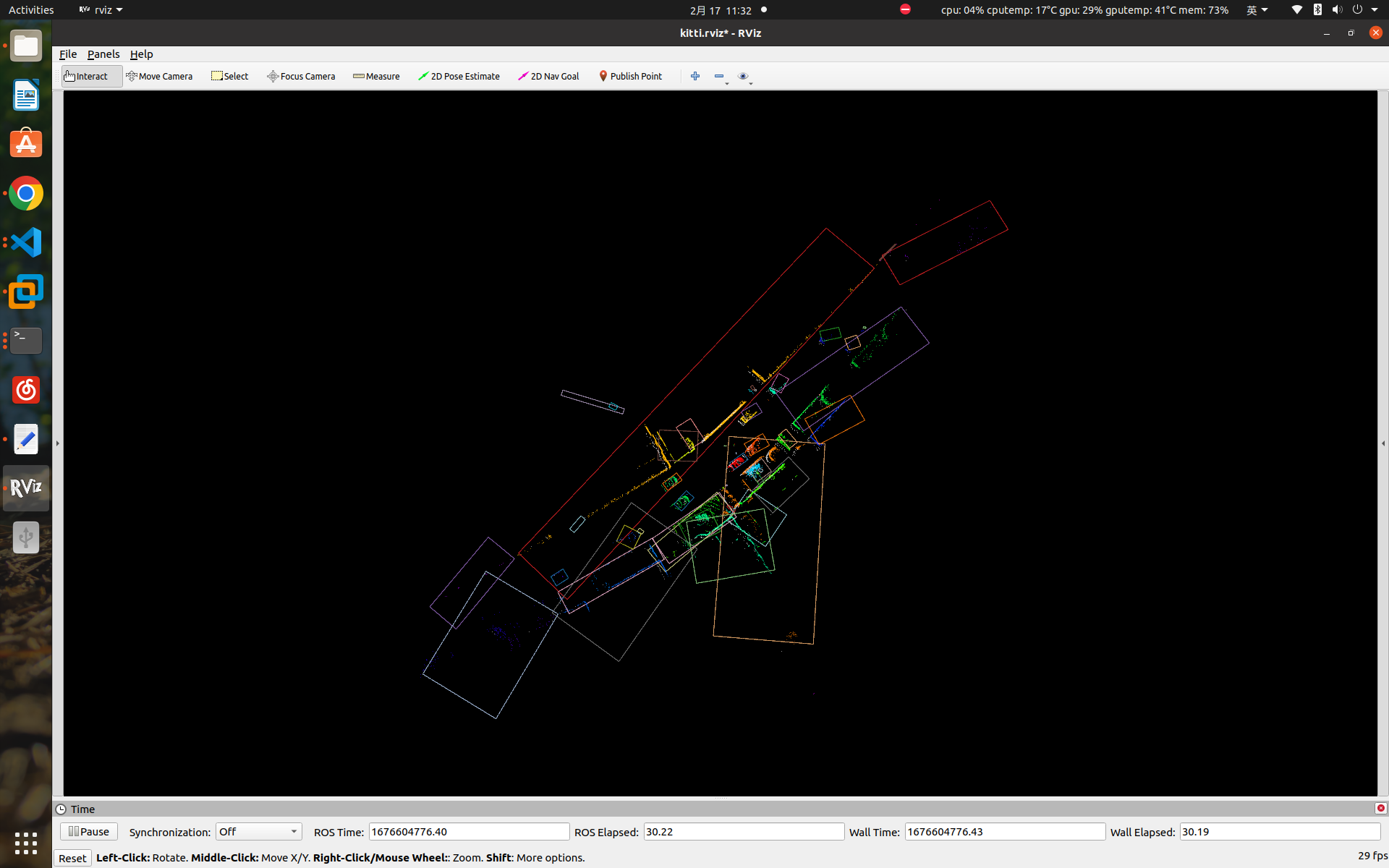Click inside the Wall Elapsed field
1389x868 pixels.
click(x=1280, y=832)
